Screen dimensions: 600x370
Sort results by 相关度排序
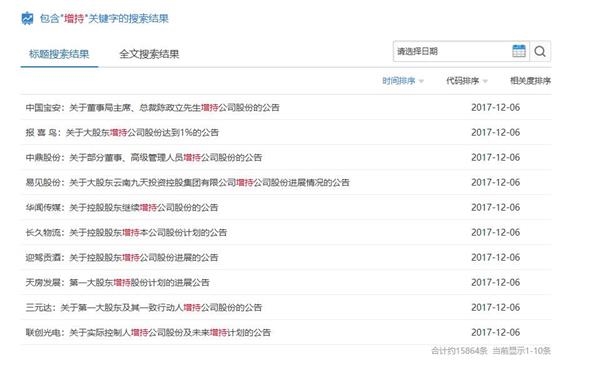[530, 81]
